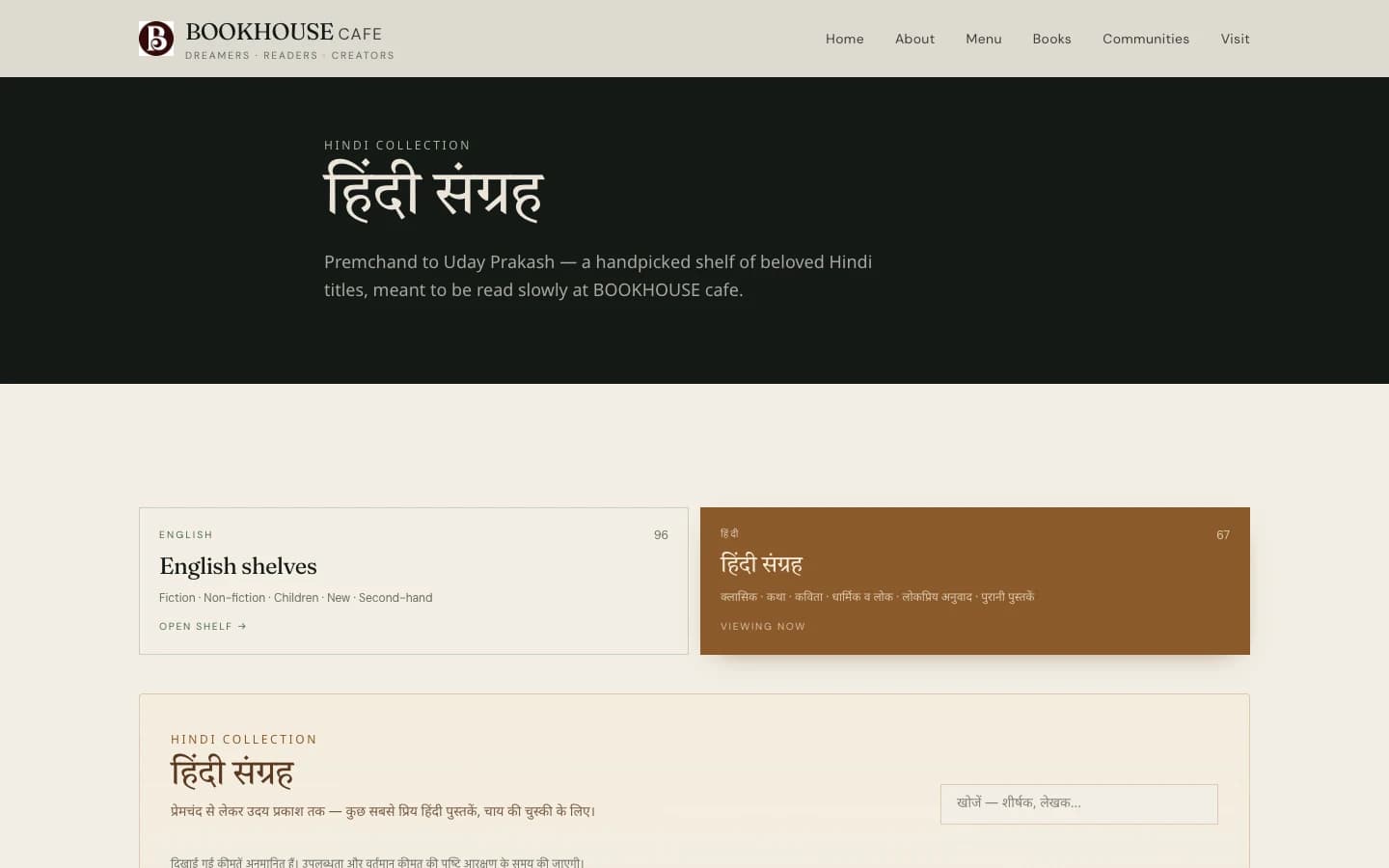
Task: Open the English shelves card
Action: (x=414, y=581)
